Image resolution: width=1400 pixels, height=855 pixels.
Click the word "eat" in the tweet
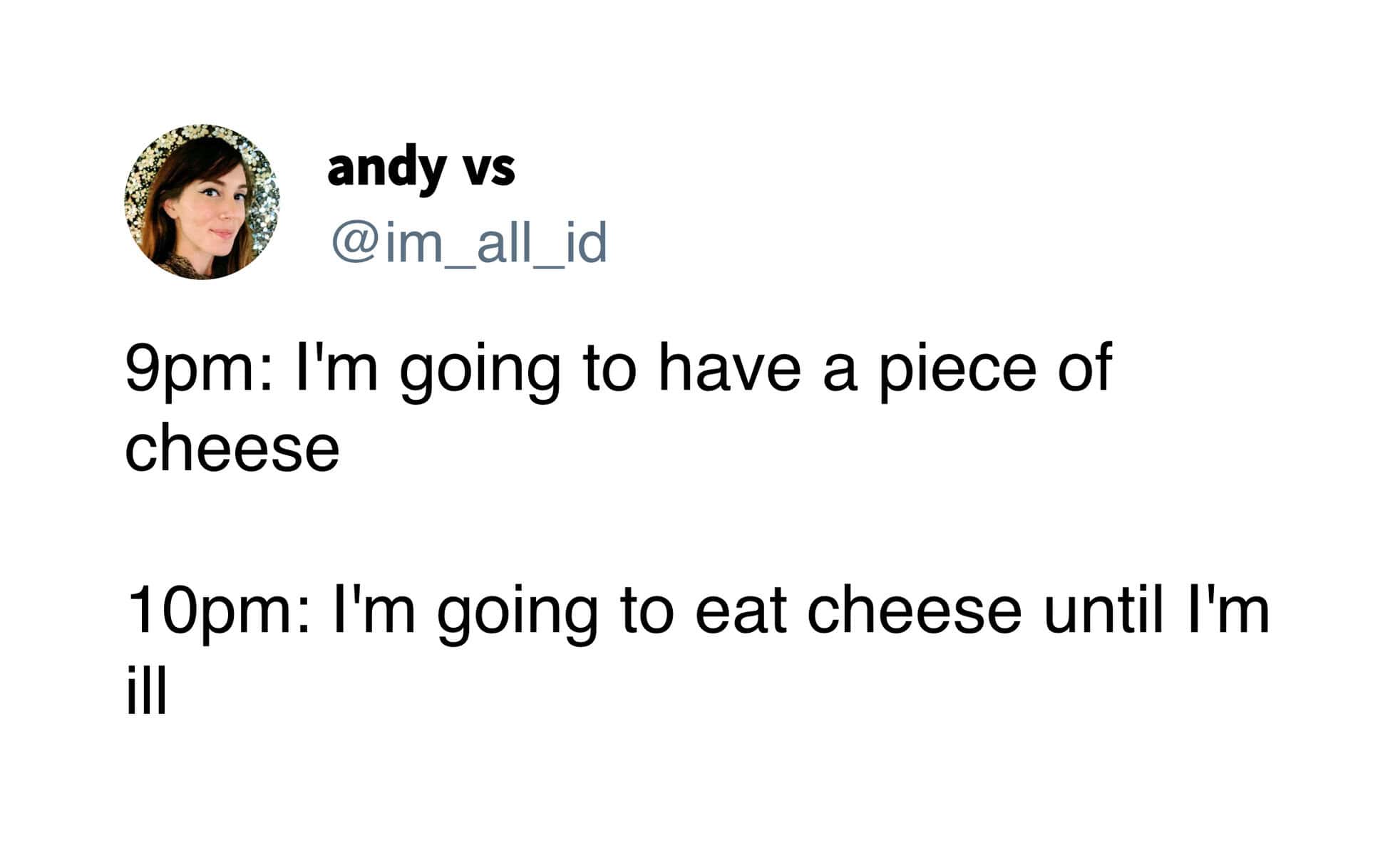[741, 611]
